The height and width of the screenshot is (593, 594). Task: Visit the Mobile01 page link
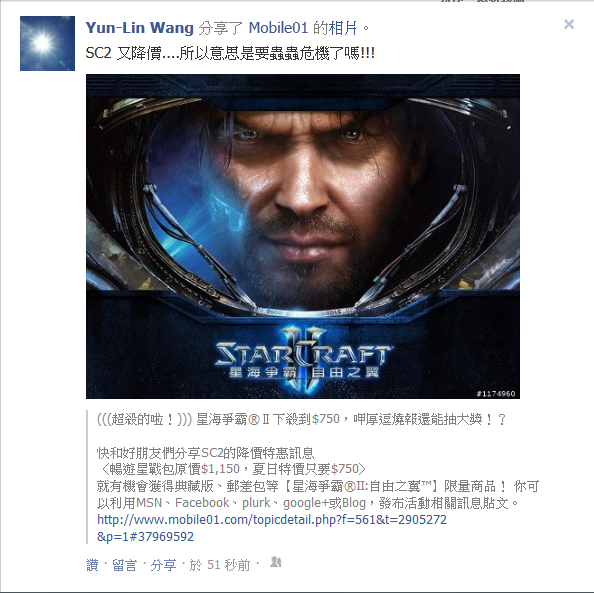278,28
